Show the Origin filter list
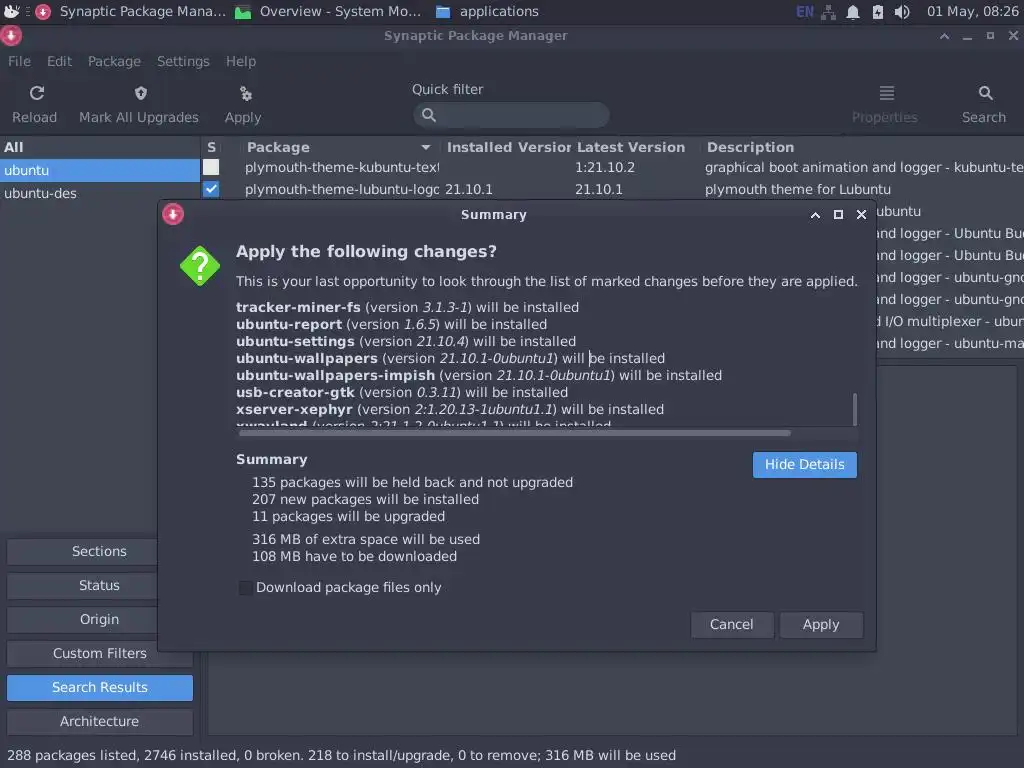The height and width of the screenshot is (768, 1024). tap(99, 620)
